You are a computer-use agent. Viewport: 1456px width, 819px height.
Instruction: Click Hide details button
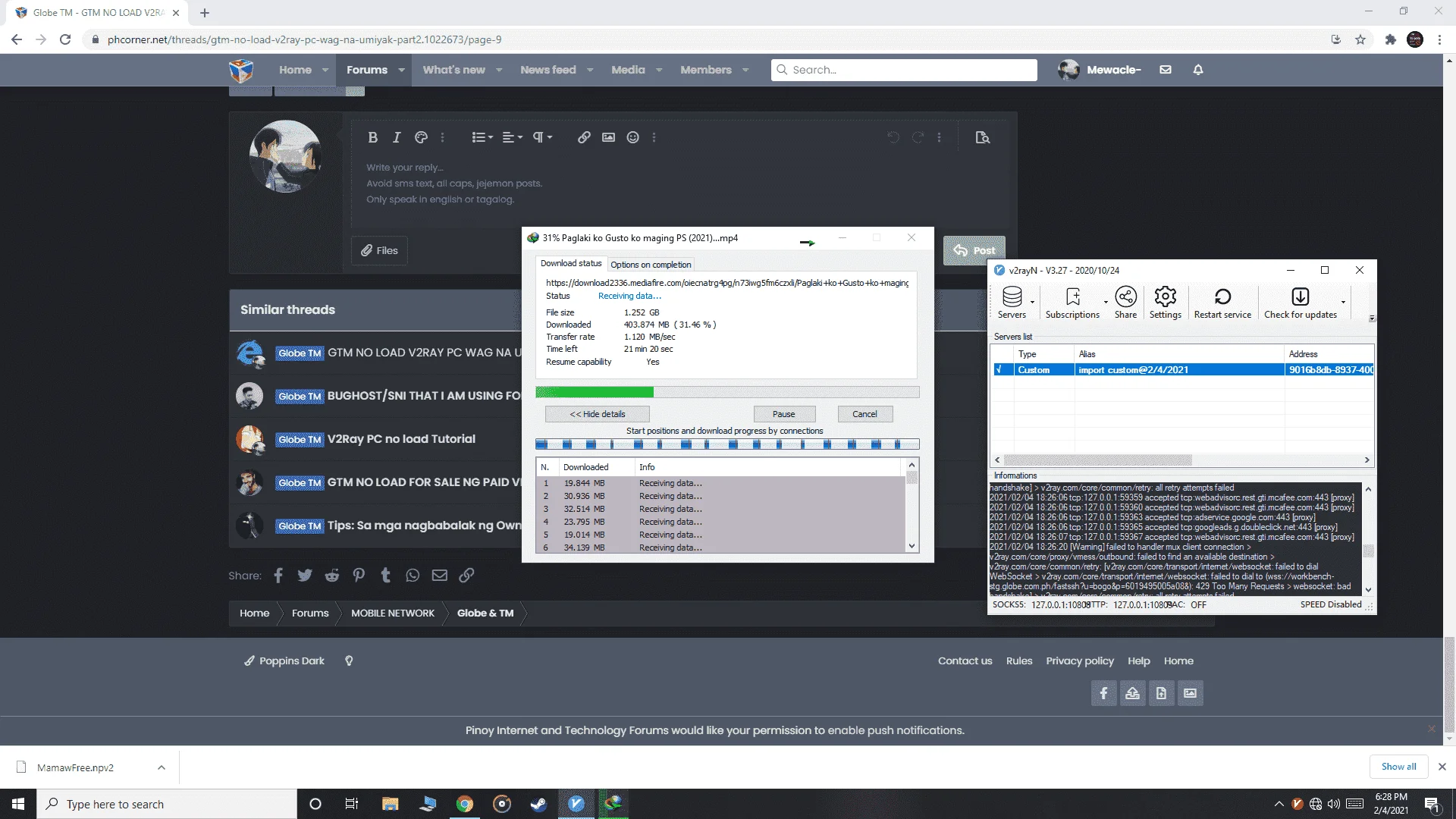pyautogui.click(x=598, y=414)
